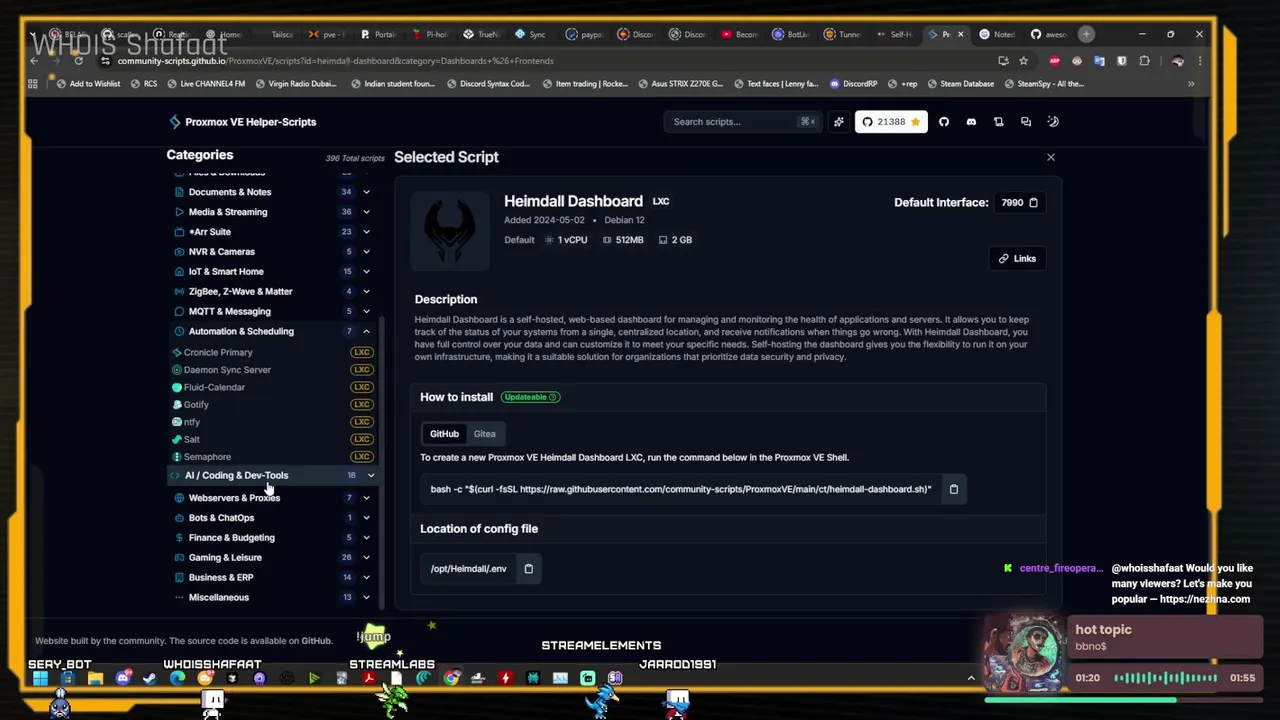Select the Cronicle Primary script
Screen dimensions: 1280x720
pyautogui.click(x=272, y=353)
